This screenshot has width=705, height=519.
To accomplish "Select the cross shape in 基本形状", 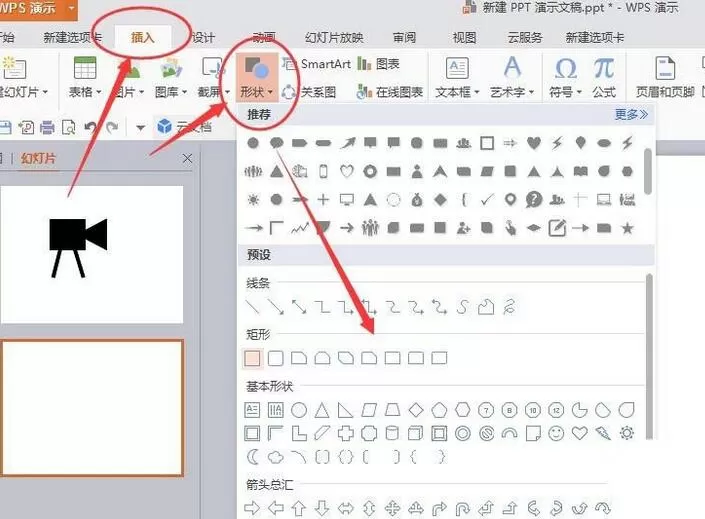I will click(345, 434).
